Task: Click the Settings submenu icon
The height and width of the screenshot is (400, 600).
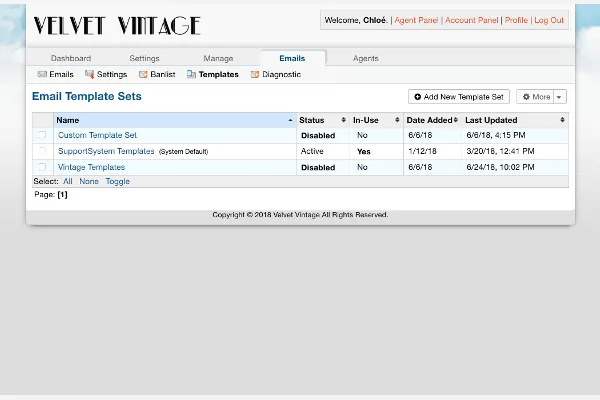Action: pos(90,74)
